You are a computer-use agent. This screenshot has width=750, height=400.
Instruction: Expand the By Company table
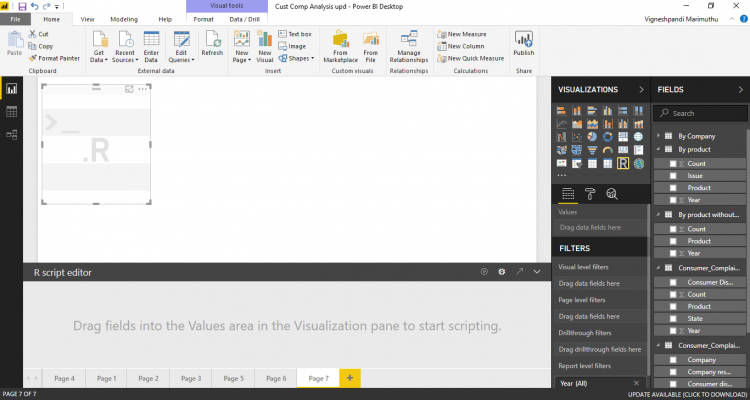coord(658,135)
